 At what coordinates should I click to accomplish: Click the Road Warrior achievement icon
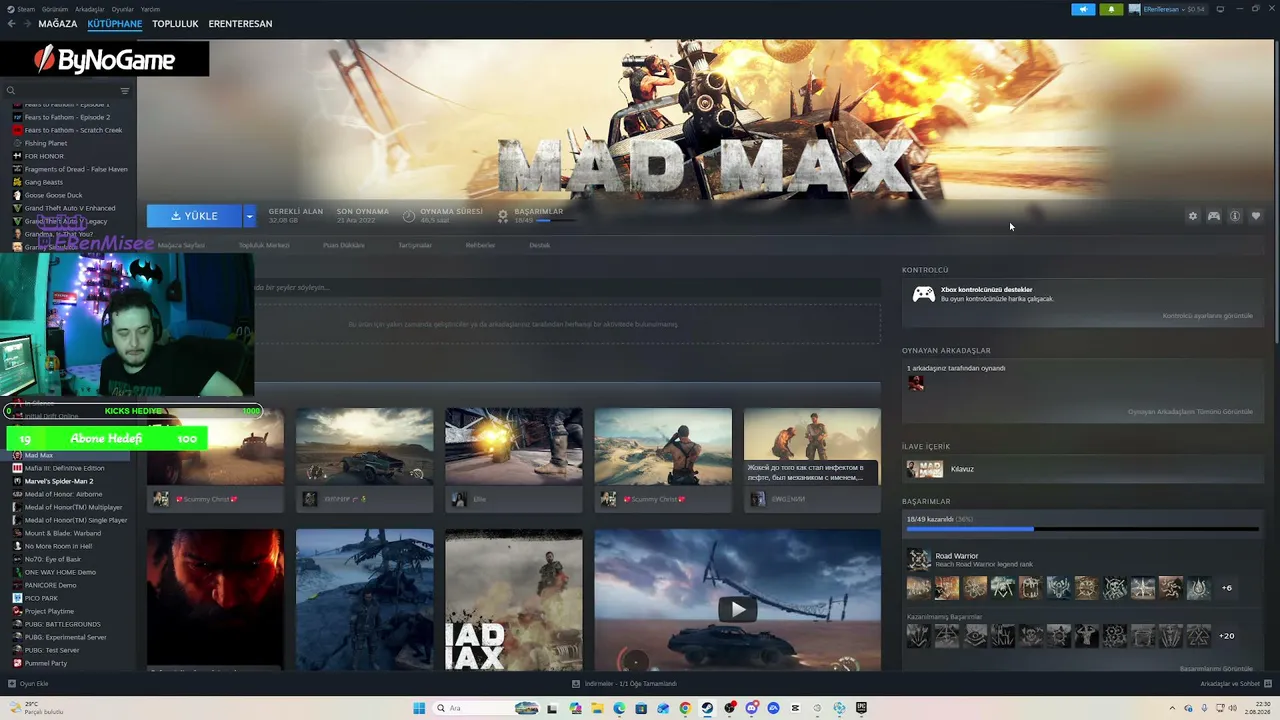[918, 559]
